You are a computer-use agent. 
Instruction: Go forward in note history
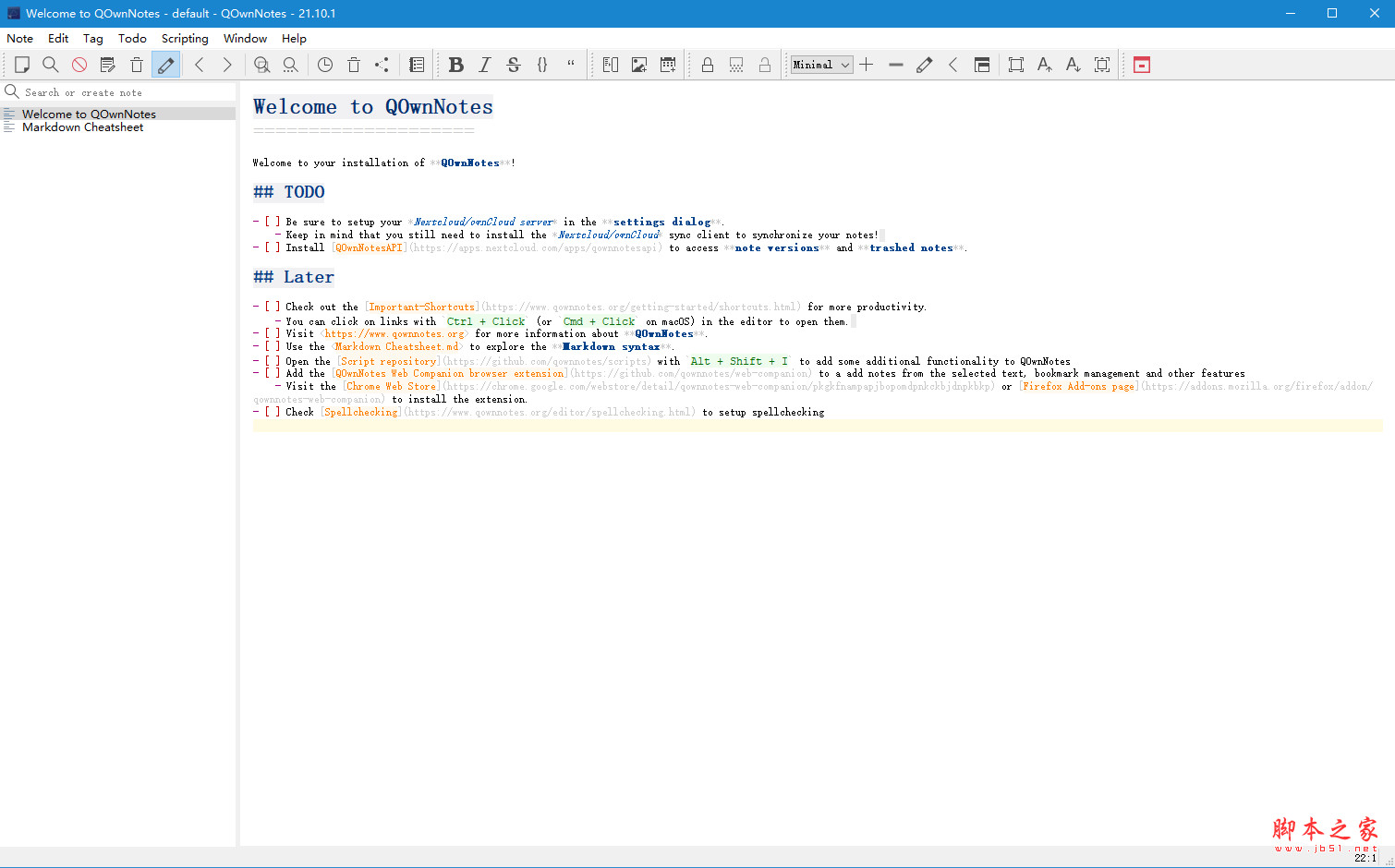[x=227, y=65]
